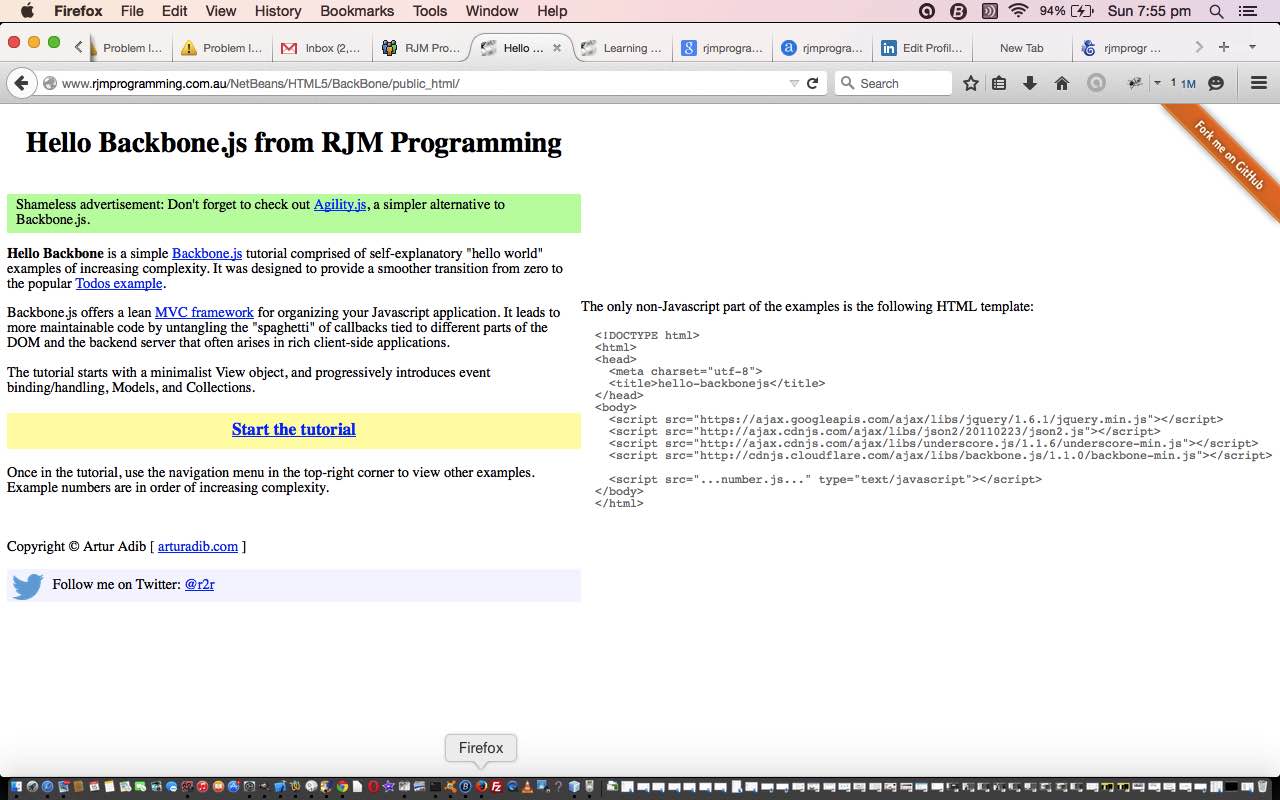
Task: Switch to the RJM Pro... tab
Action: 421,47
